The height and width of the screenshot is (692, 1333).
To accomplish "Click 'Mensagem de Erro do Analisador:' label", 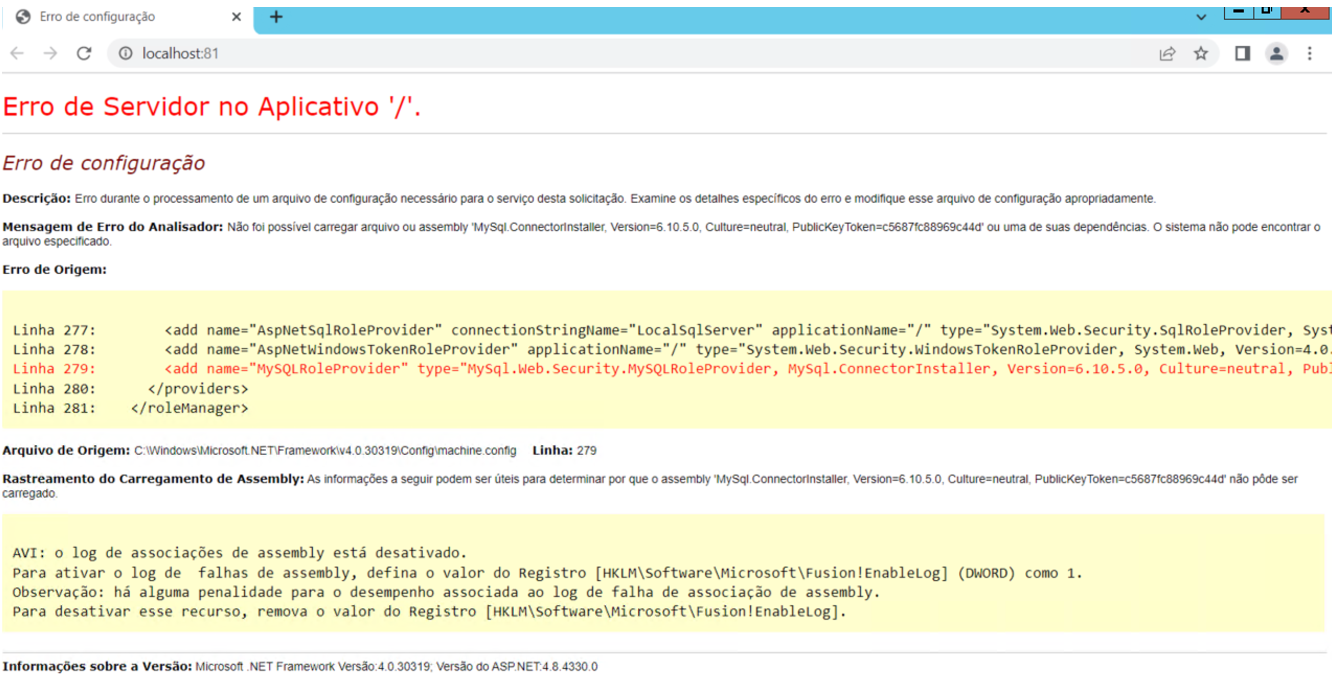I will 113,227.
